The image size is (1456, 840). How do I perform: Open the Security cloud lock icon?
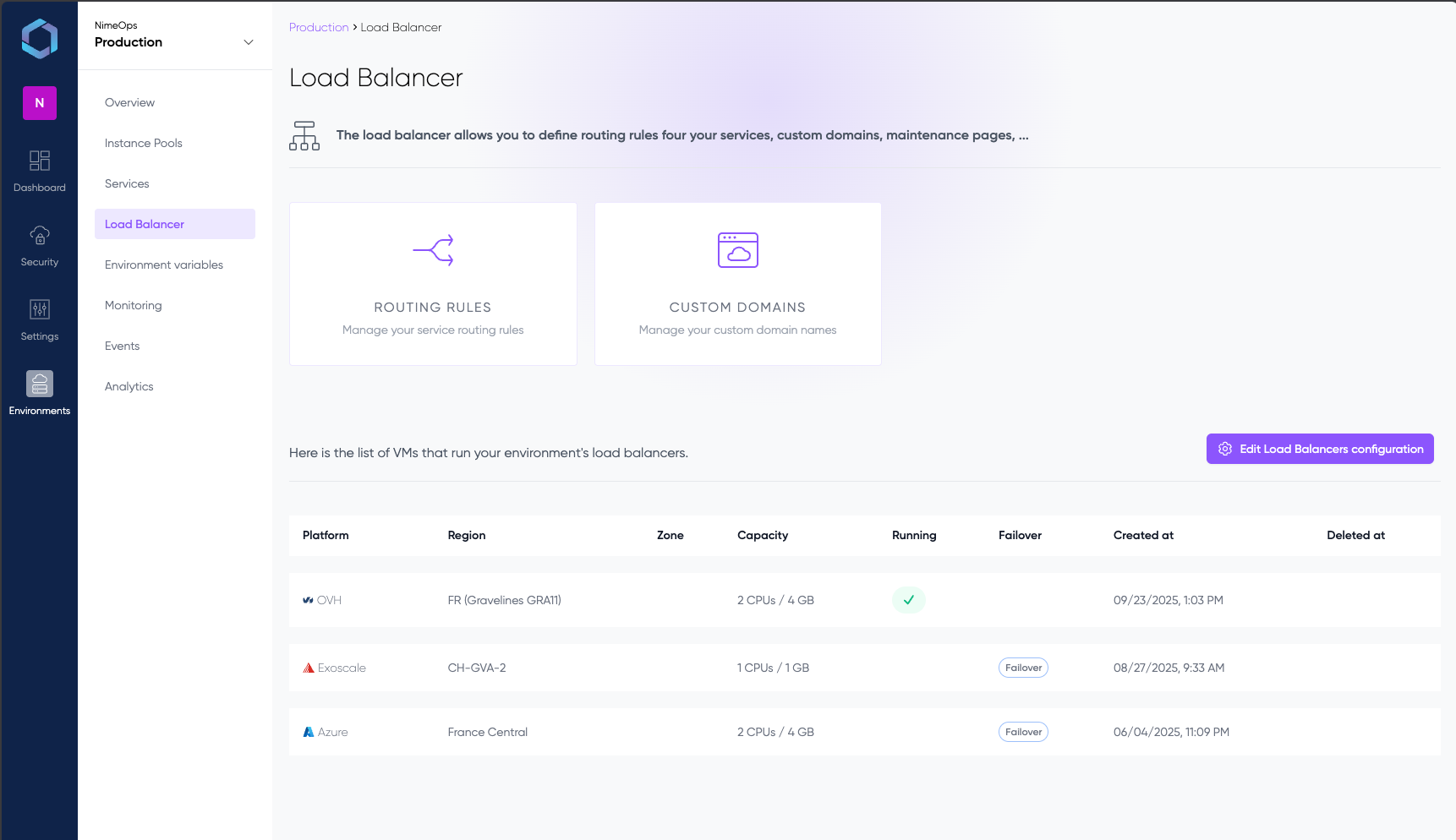(x=39, y=235)
